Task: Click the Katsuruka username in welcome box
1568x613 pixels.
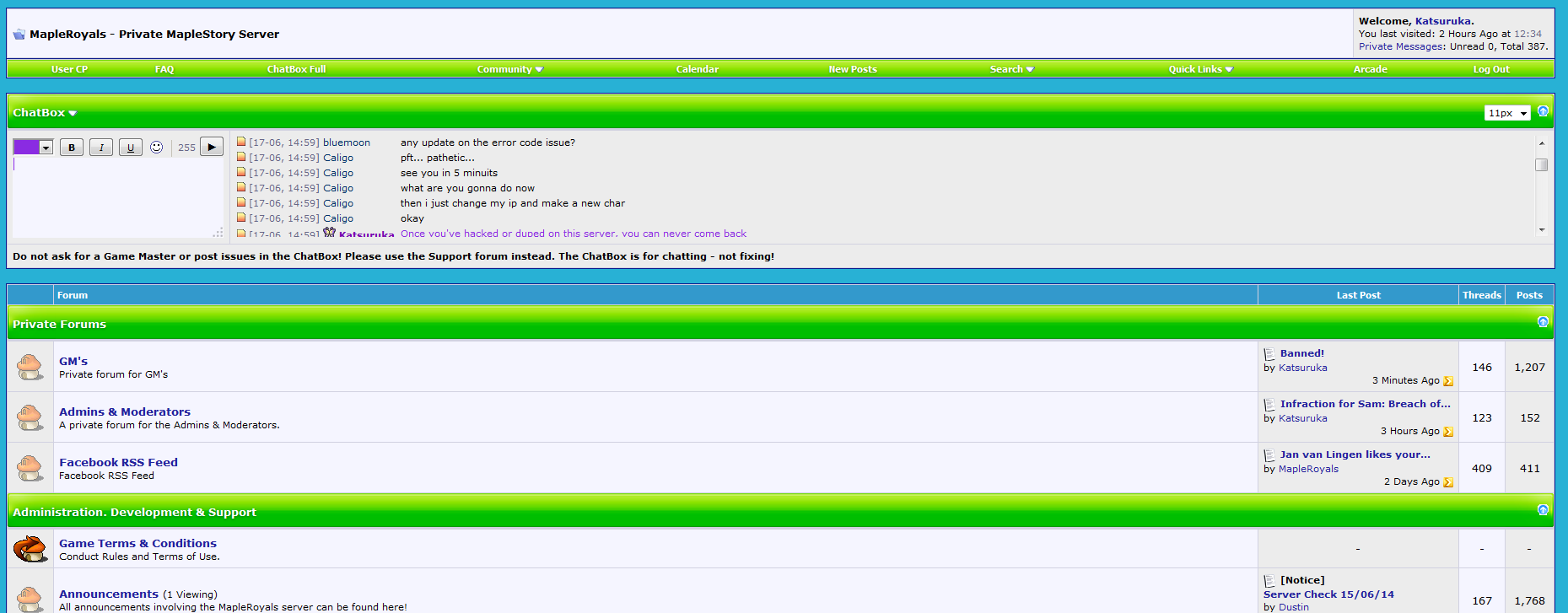Action: (x=1443, y=21)
